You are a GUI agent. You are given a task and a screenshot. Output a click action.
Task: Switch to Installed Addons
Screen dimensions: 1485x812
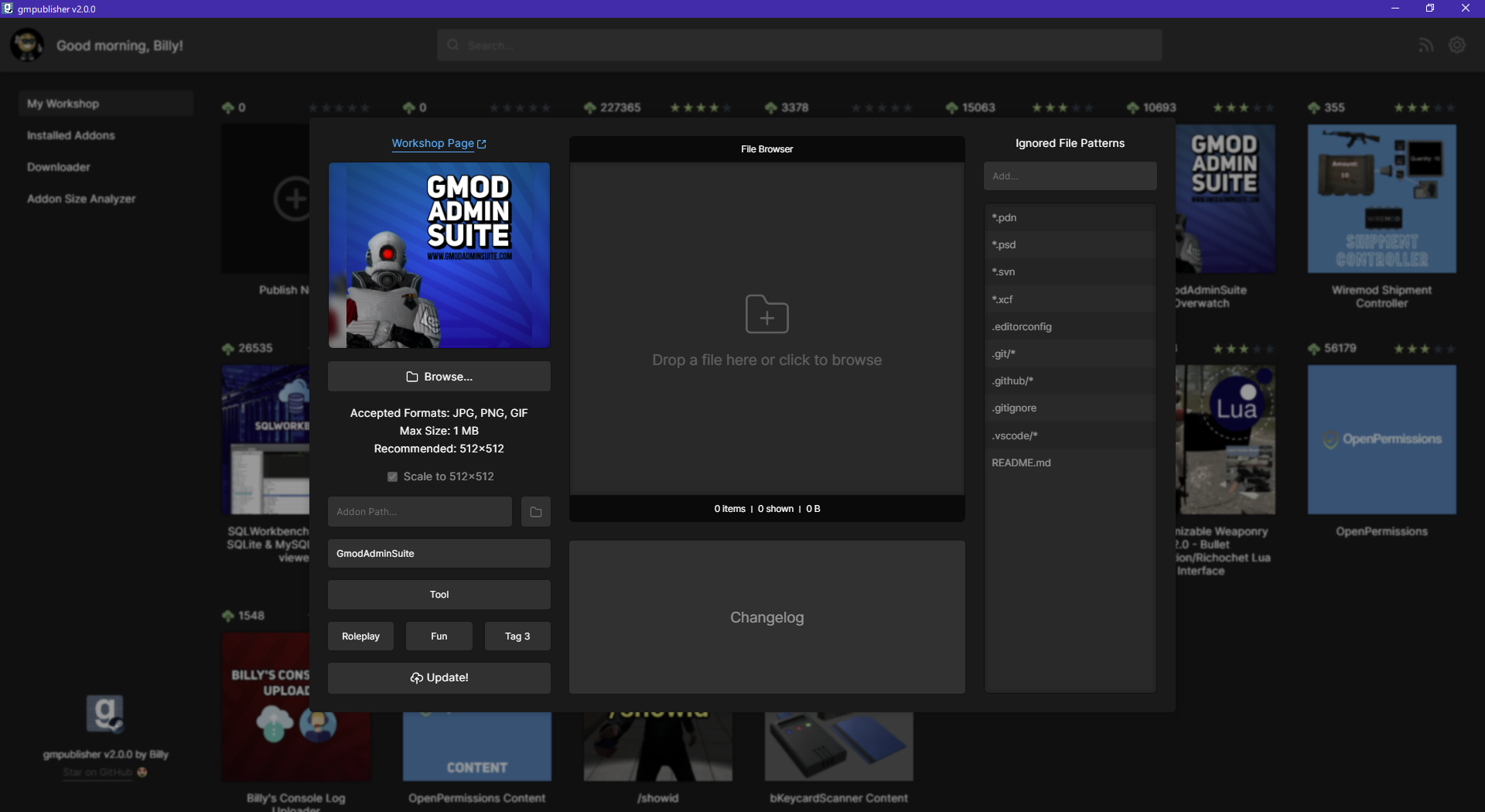pos(70,135)
